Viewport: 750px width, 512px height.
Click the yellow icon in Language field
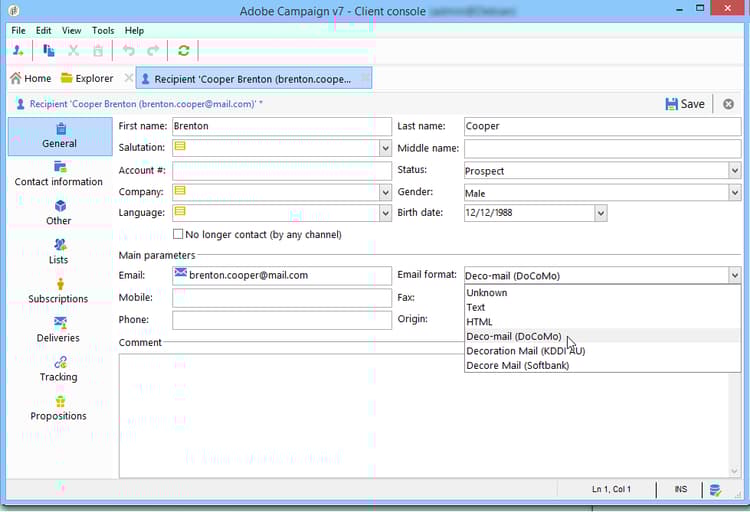point(180,211)
